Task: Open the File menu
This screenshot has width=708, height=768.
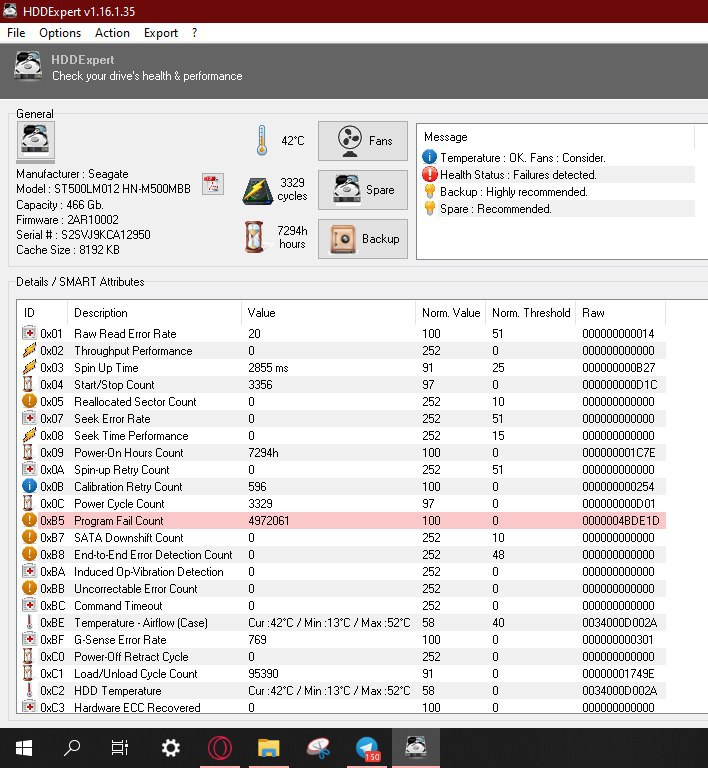Action: pyautogui.click(x=16, y=33)
